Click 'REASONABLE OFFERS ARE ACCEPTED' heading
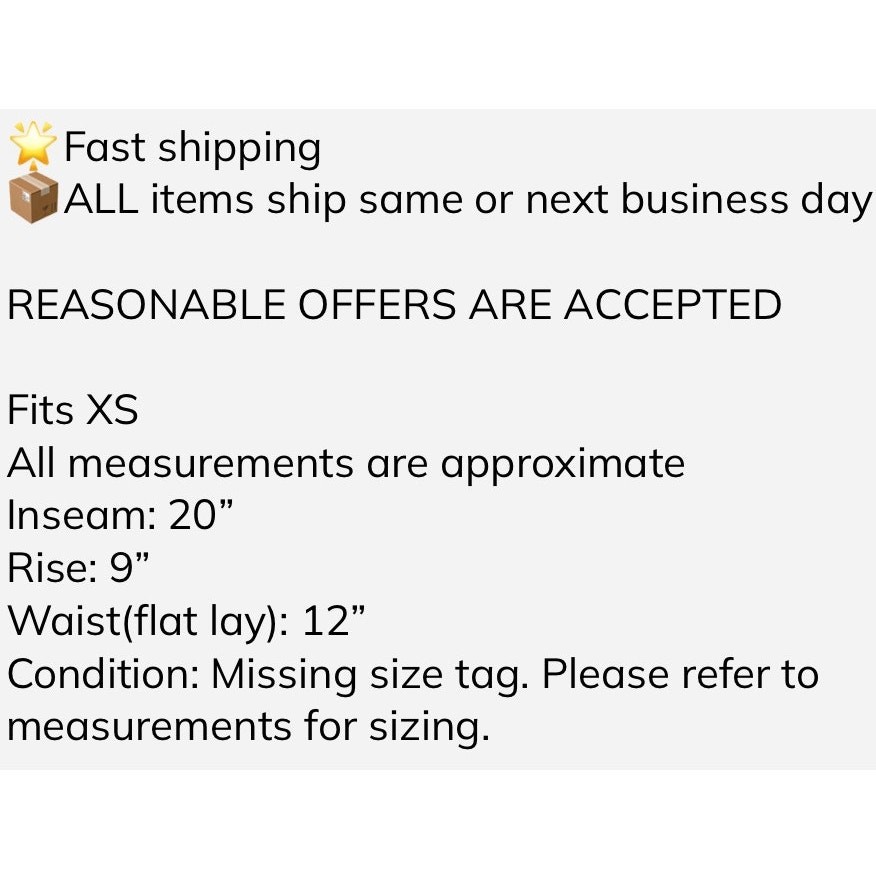876x876 pixels. 394,305
